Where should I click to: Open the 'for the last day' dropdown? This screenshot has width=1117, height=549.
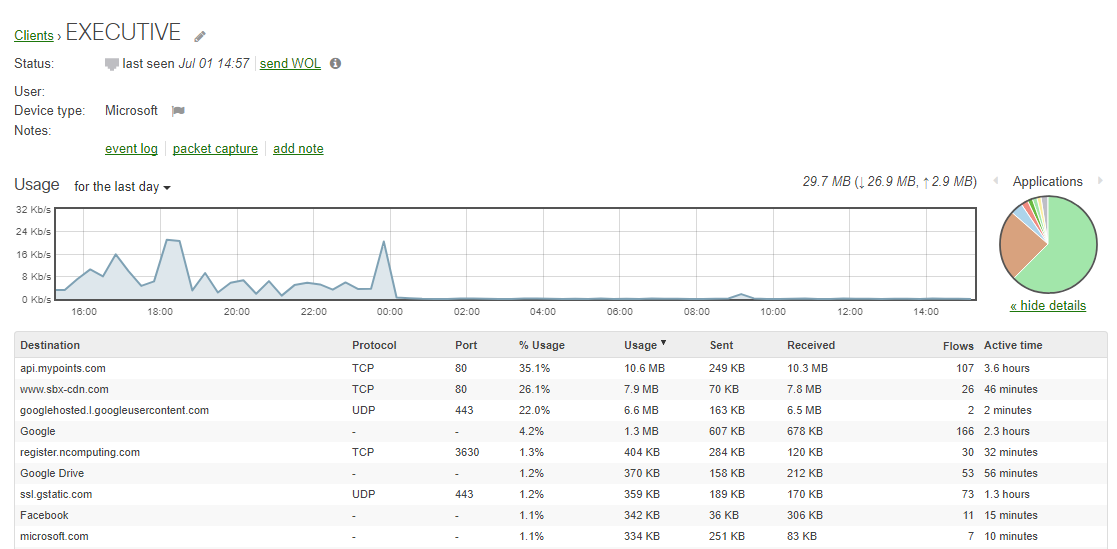(122, 187)
